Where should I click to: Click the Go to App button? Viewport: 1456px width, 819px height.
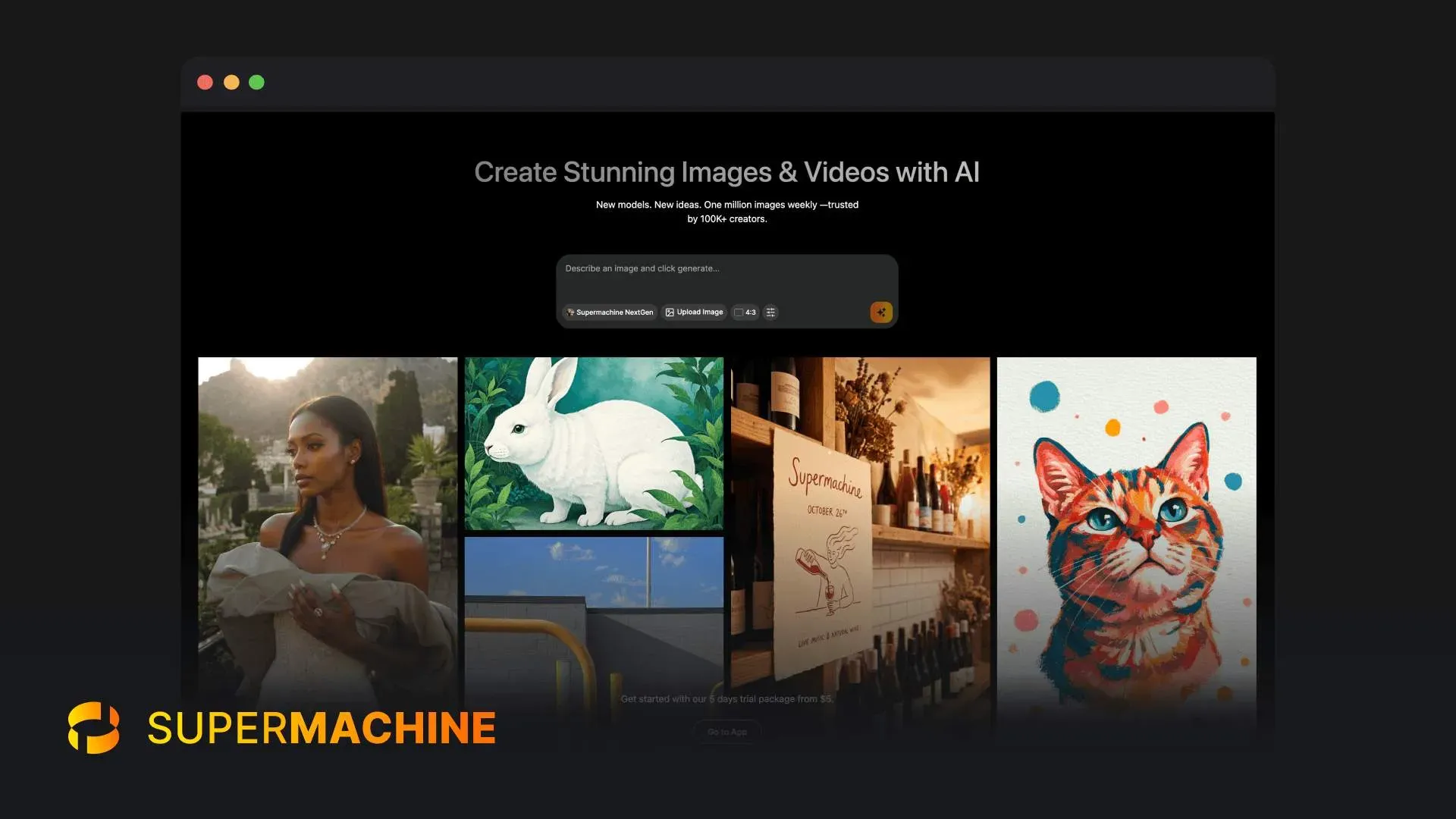click(x=726, y=731)
